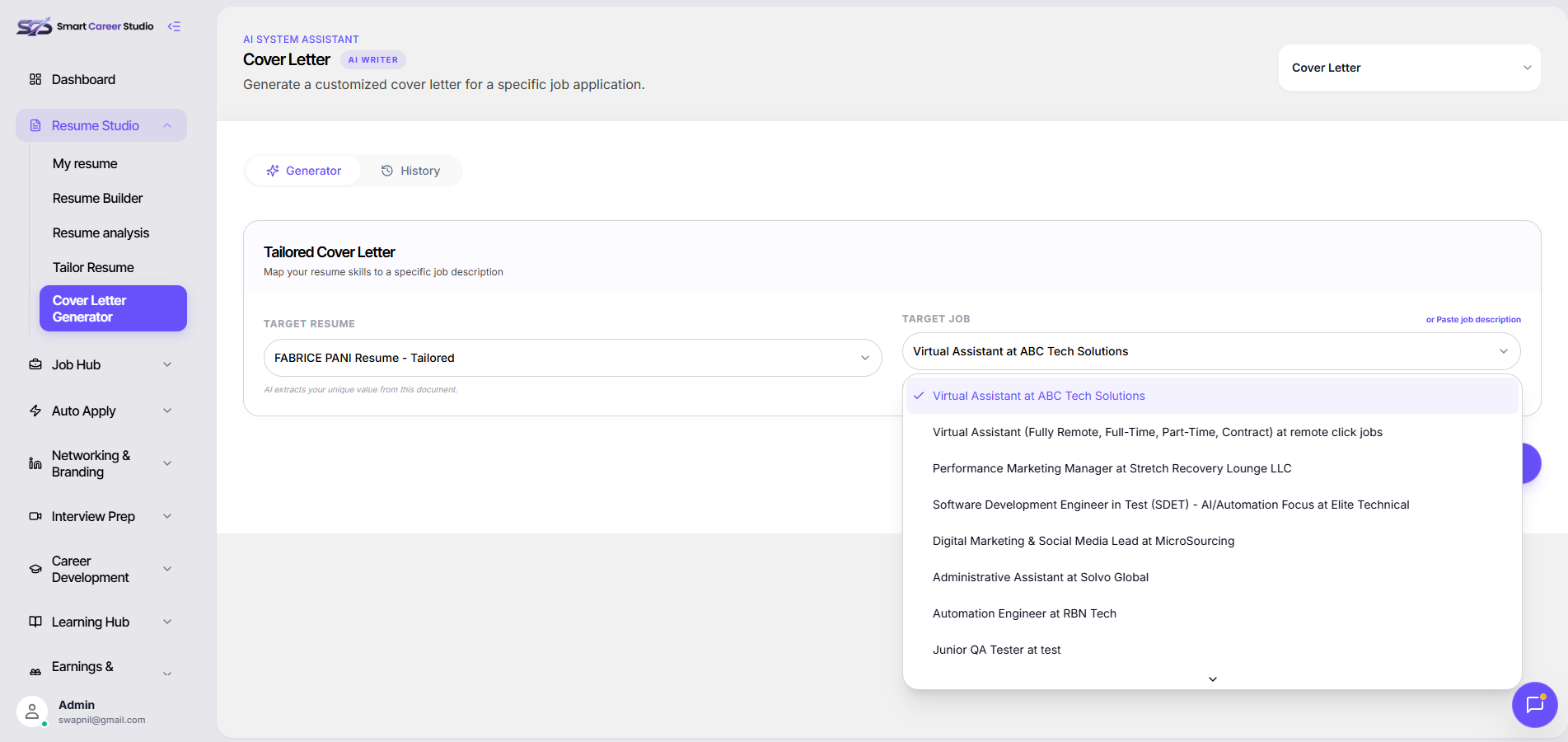Expand the Learning Hub menu
This screenshot has width=1568, height=742.
(167, 622)
